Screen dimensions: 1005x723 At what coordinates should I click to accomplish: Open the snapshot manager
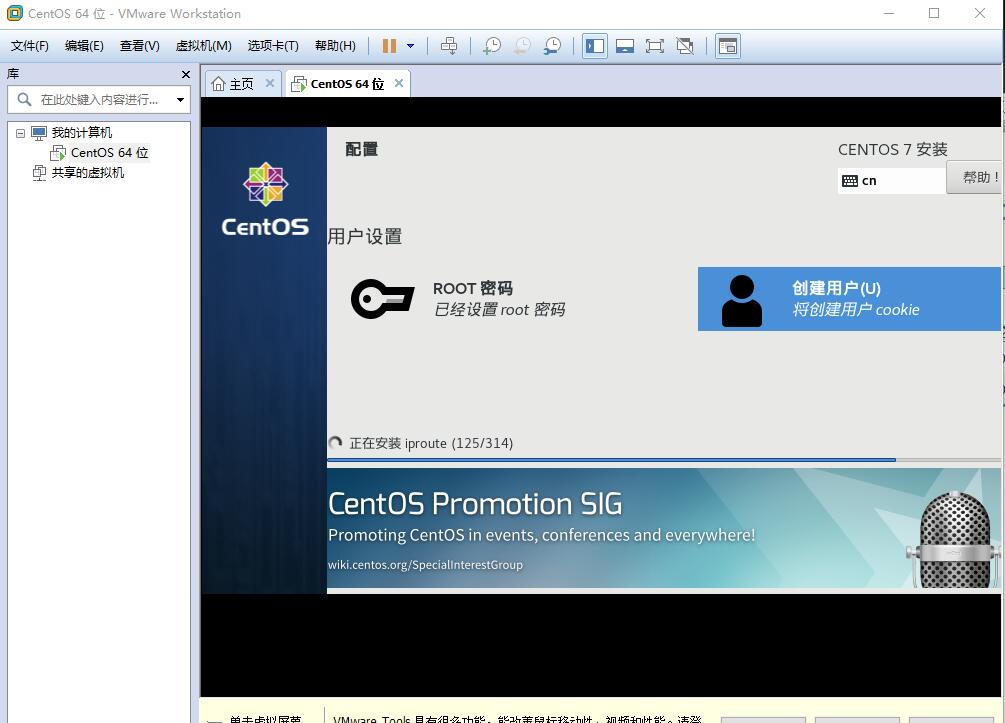552,46
